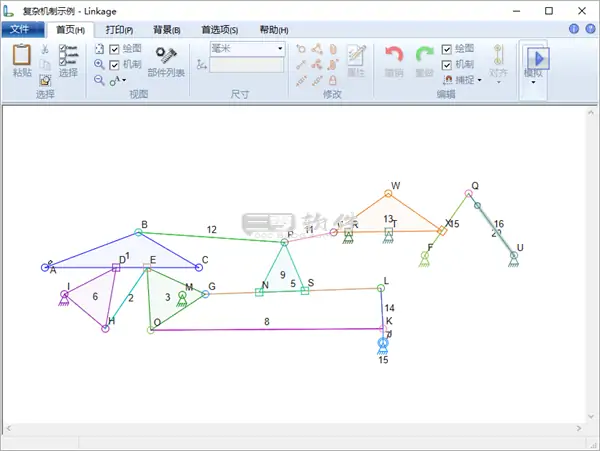The image size is (600, 451).
Task: Click the dimension axes icon beside size field
Action: tap(201, 65)
